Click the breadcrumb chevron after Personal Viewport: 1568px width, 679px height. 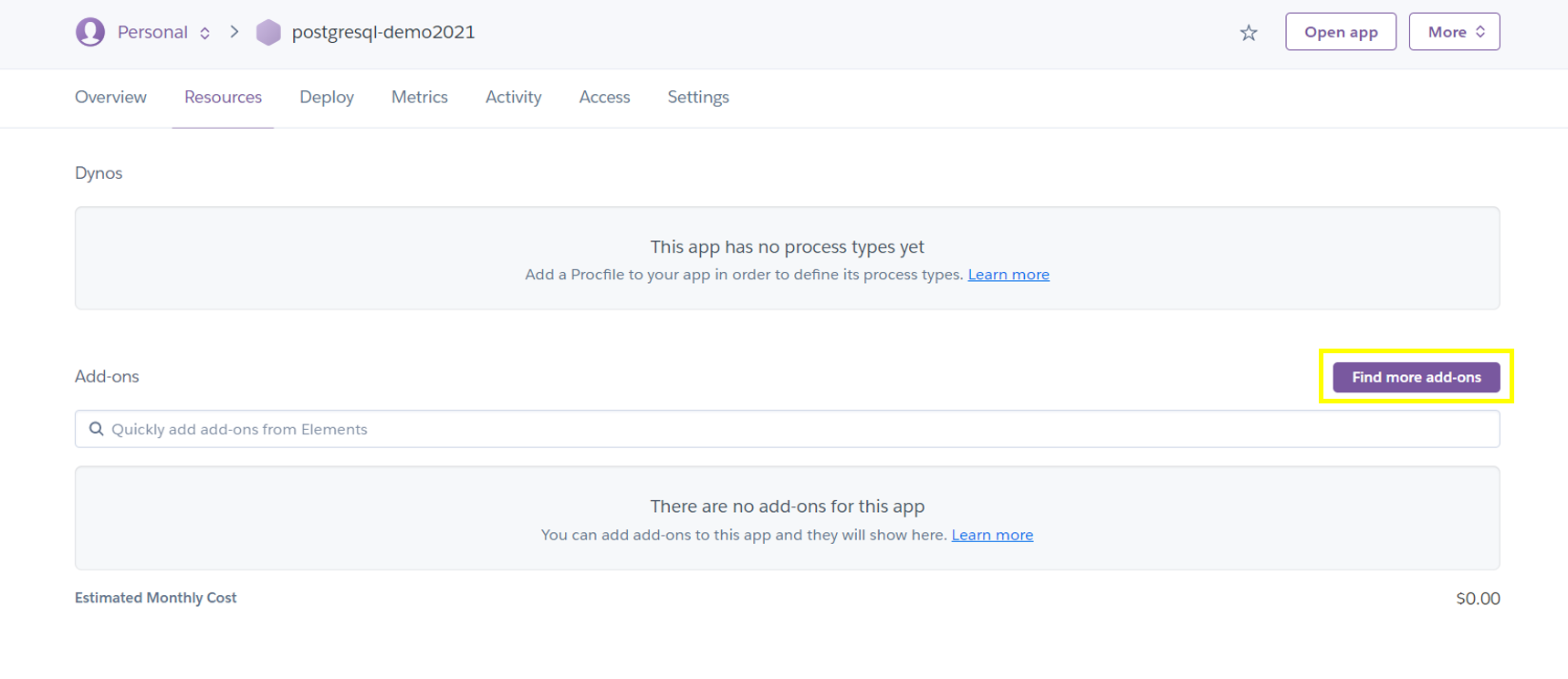pos(235,32)
